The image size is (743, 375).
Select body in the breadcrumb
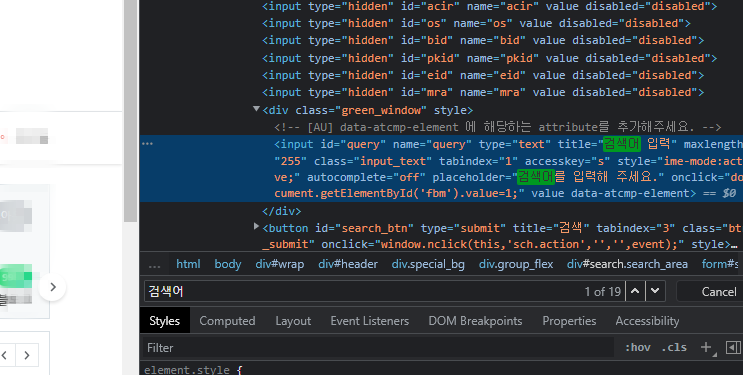227,264
